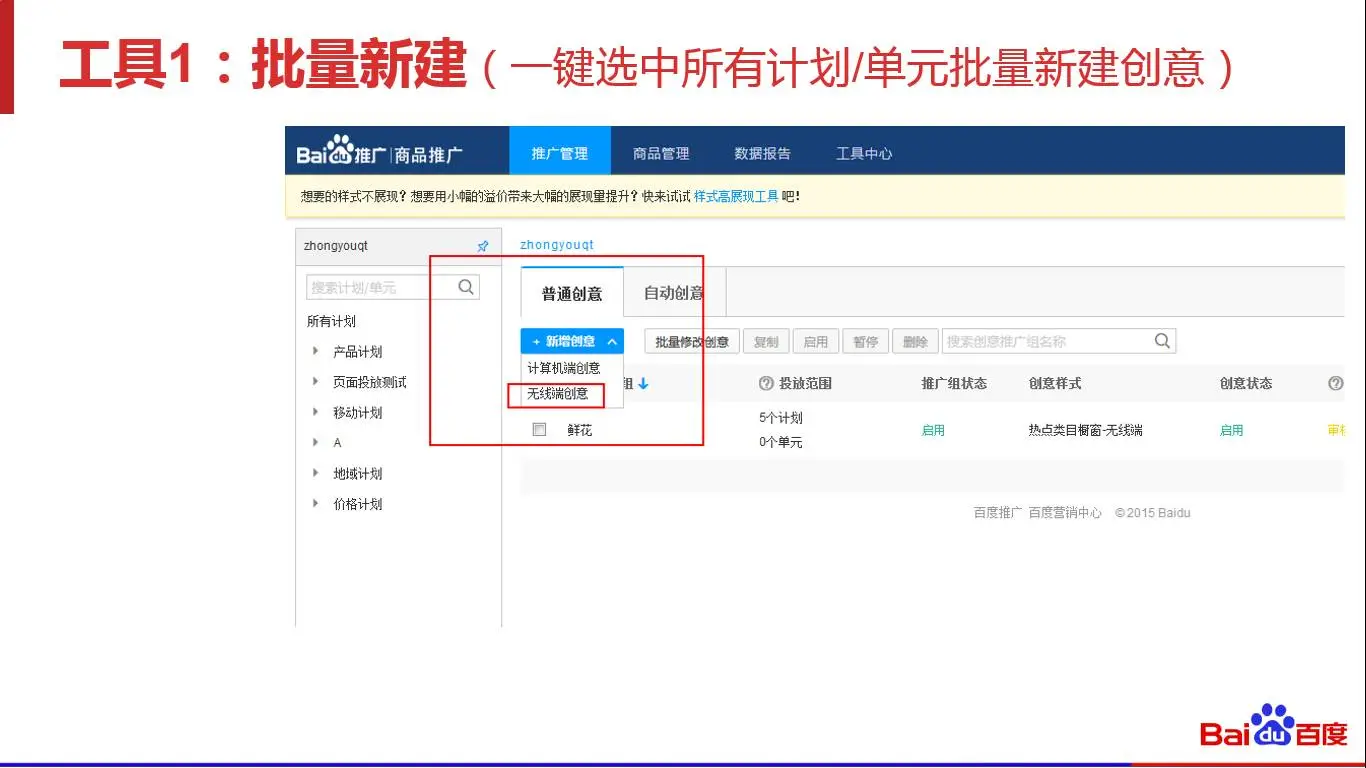The height and width of the screenshot is (768, 1366).
Task: Choose 无线端创意 from dropdown menu
Action: click(x=558, y=394)
